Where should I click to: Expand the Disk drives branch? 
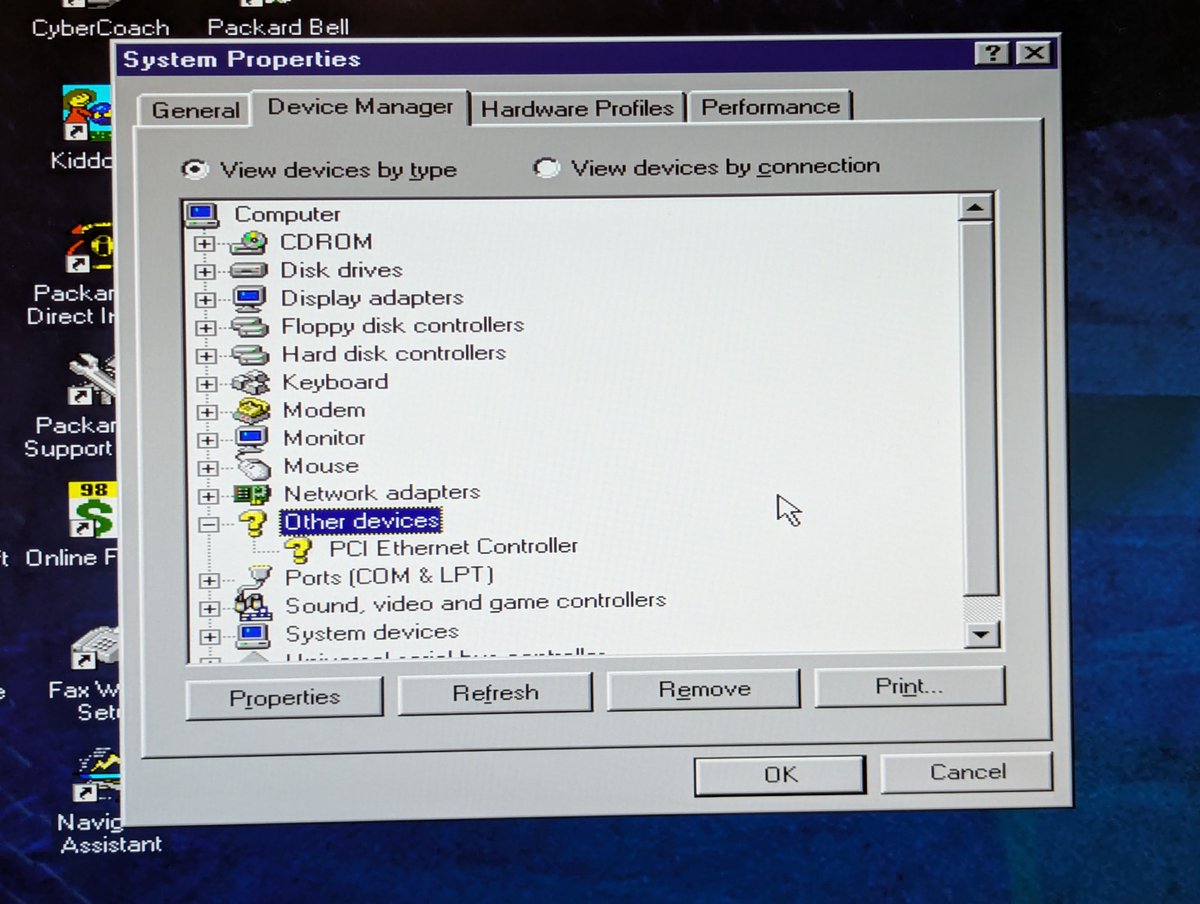[x=205, y=271]
